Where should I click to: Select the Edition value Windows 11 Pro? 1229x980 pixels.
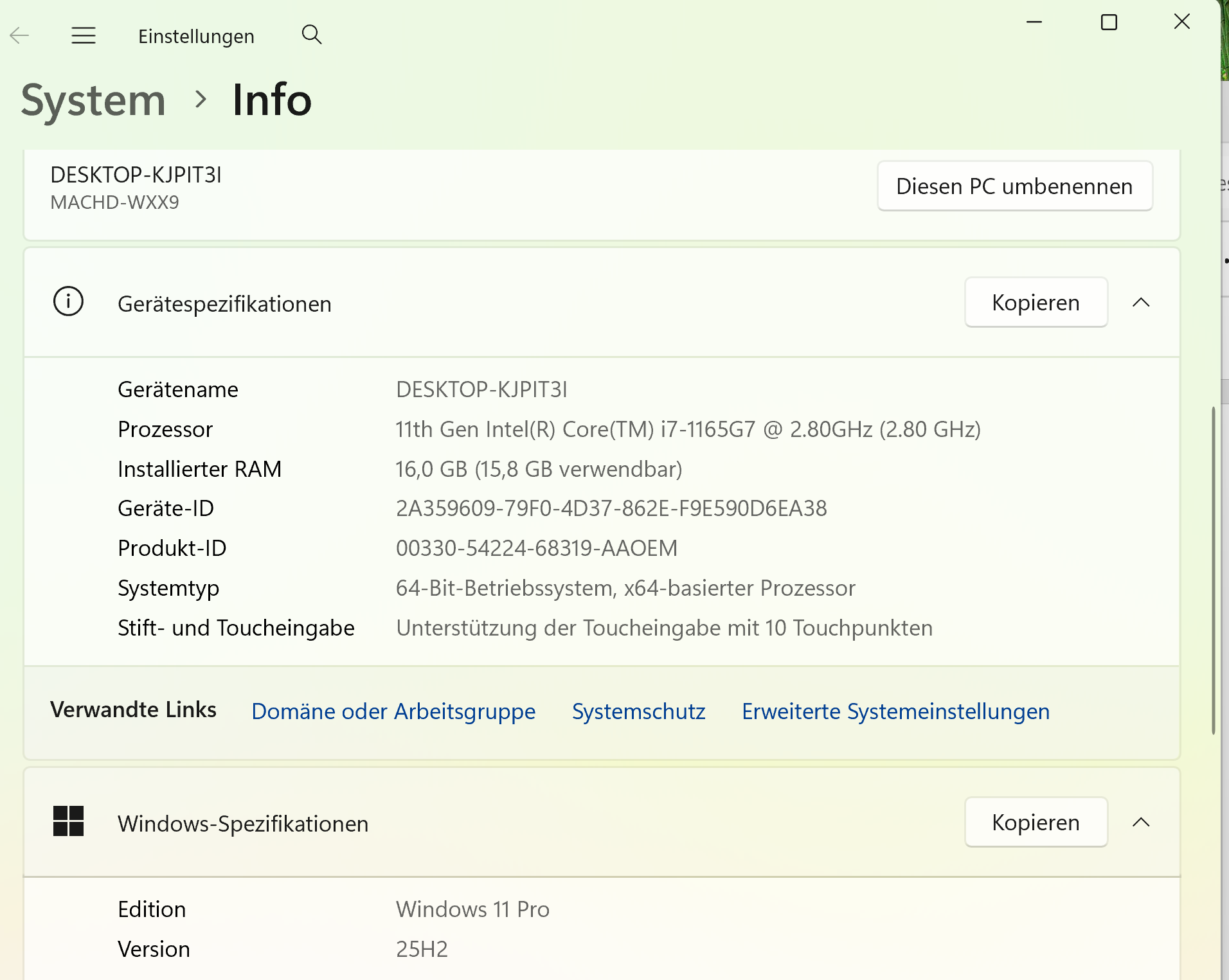coord(473,909)
